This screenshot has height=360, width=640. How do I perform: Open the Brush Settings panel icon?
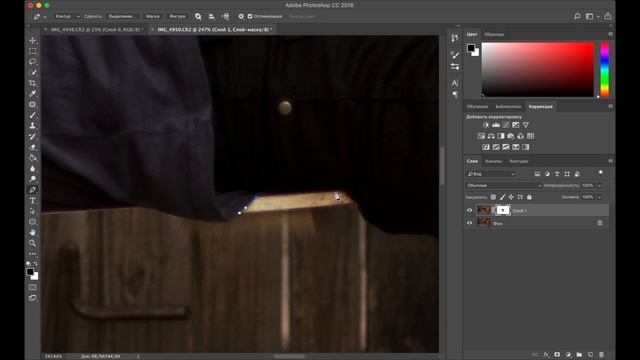point(455,55)
